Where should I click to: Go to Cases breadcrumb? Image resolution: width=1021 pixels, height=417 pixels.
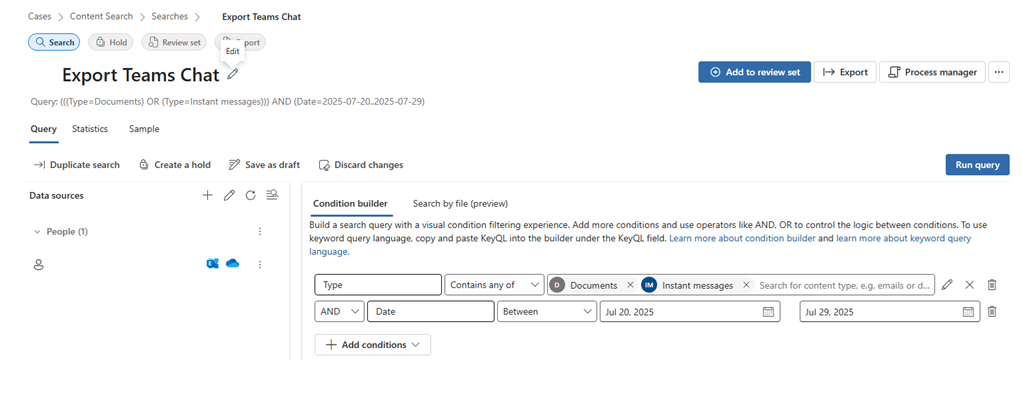click(x=40, y=16)
